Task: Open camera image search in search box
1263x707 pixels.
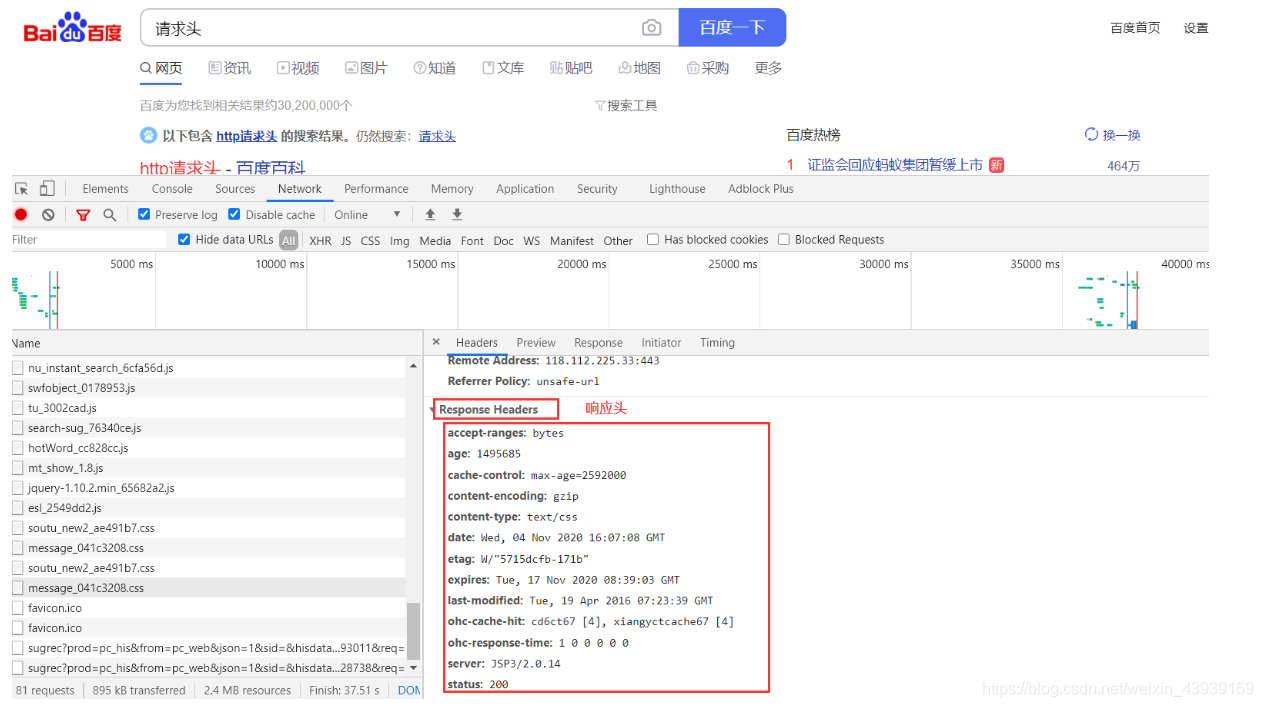Action: (x=651, y=28)
